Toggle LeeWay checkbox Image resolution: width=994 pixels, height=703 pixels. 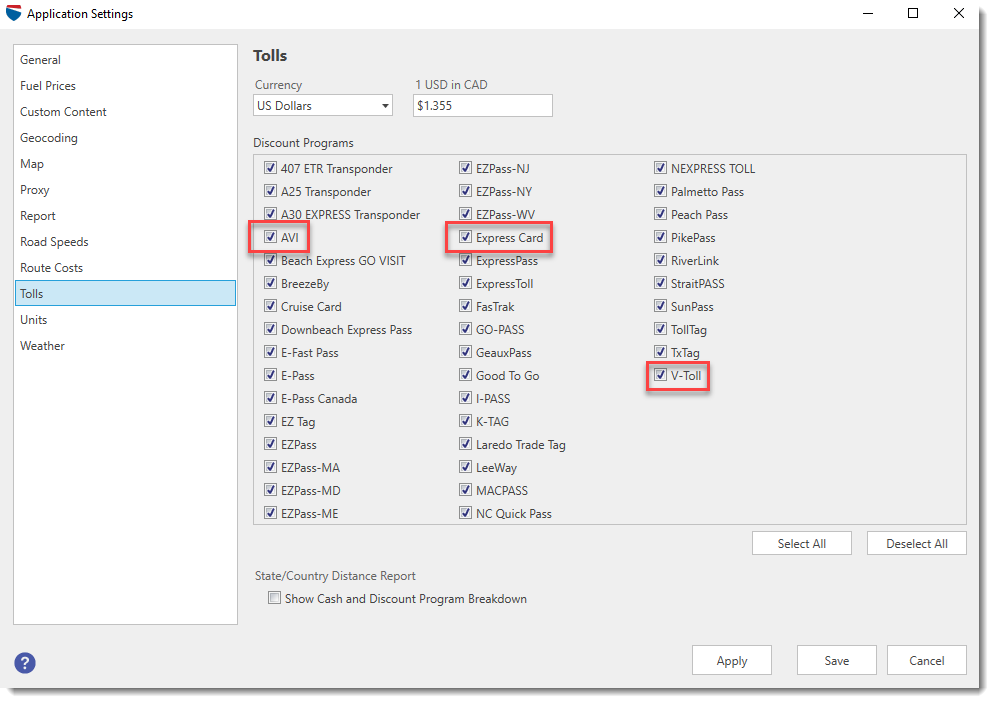pos(466,467)
